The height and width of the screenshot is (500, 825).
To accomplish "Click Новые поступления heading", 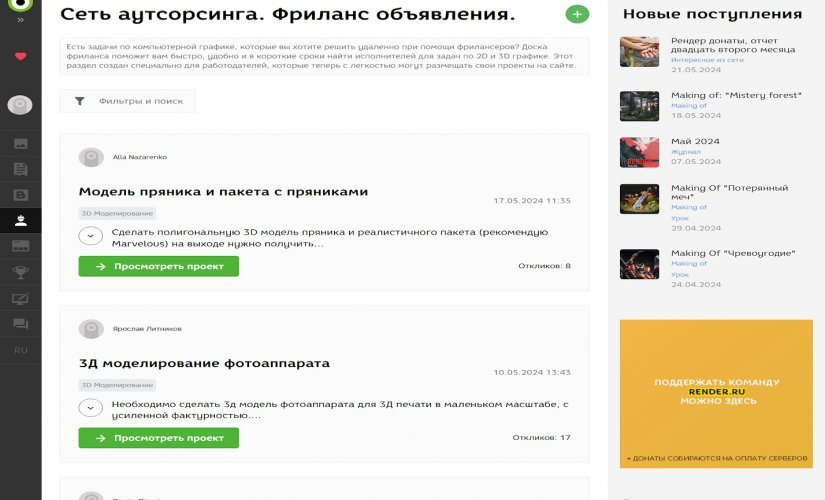I will point(712,14).
